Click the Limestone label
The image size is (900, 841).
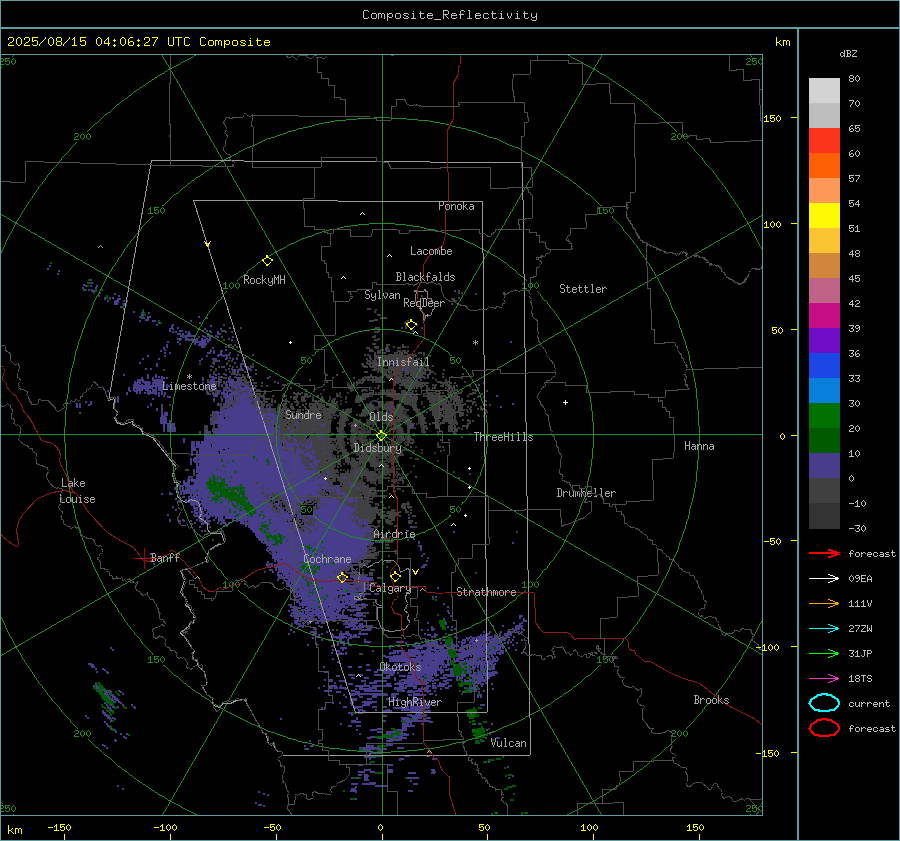click(x=189, y=386)
